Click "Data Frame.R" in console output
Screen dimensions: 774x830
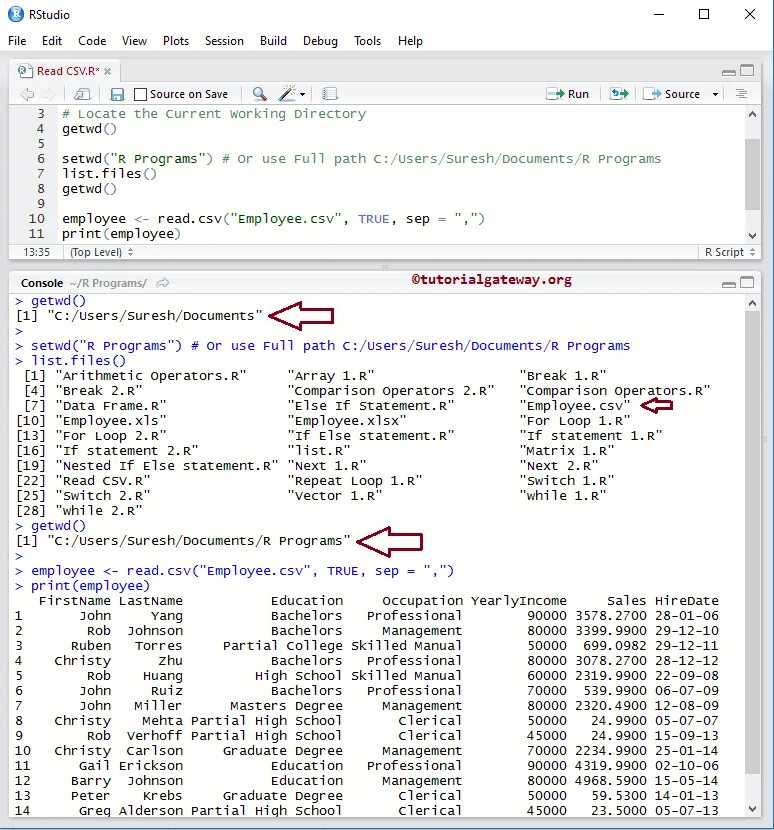click(x=111, y=406)
